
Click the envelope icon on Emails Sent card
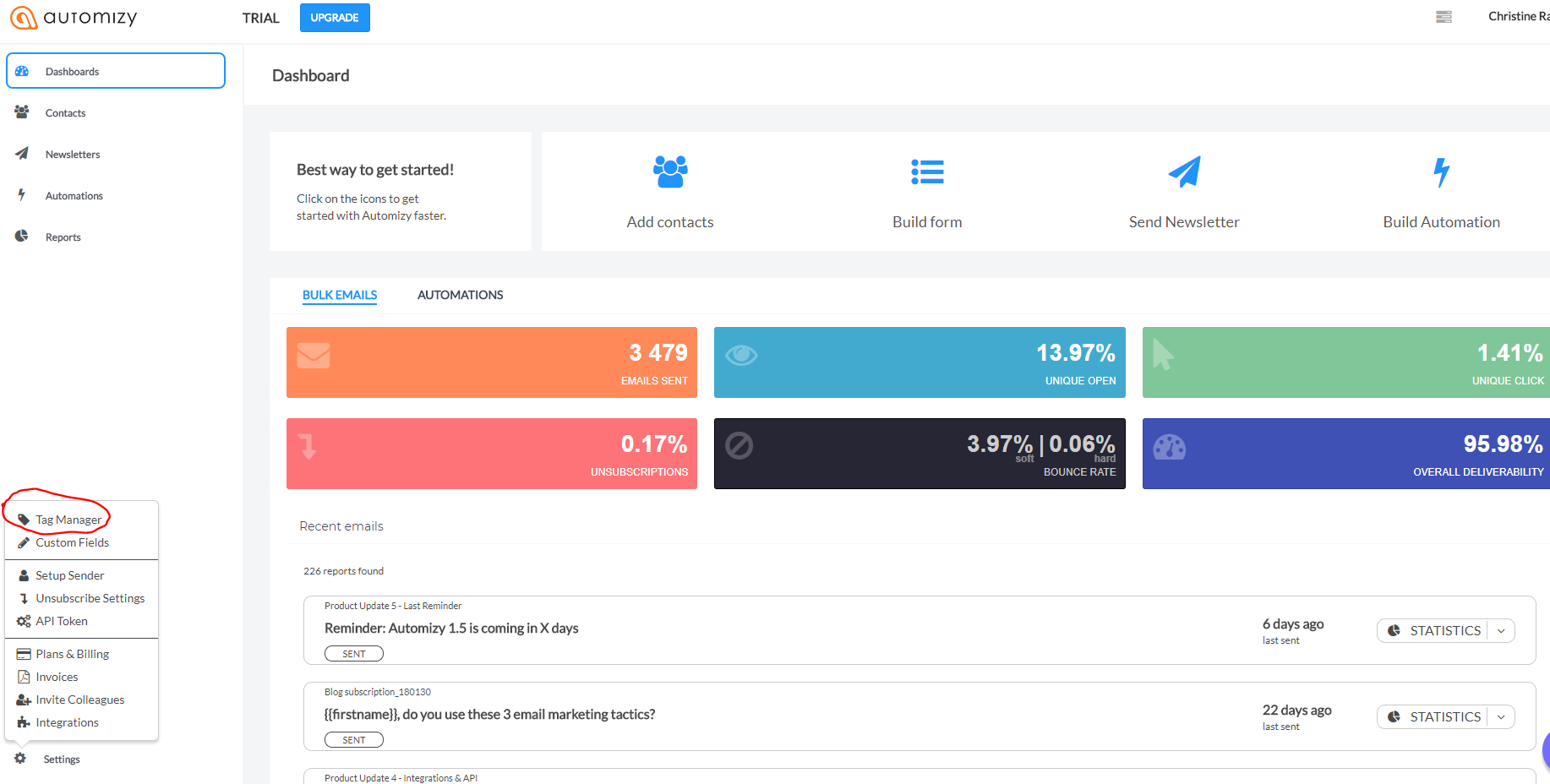click(314, 355)
